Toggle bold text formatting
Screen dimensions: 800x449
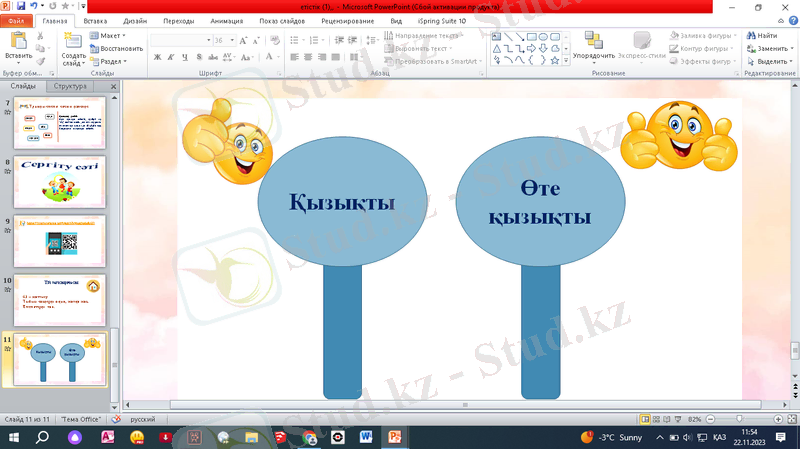pyautogui.click(x=157, y=58)
